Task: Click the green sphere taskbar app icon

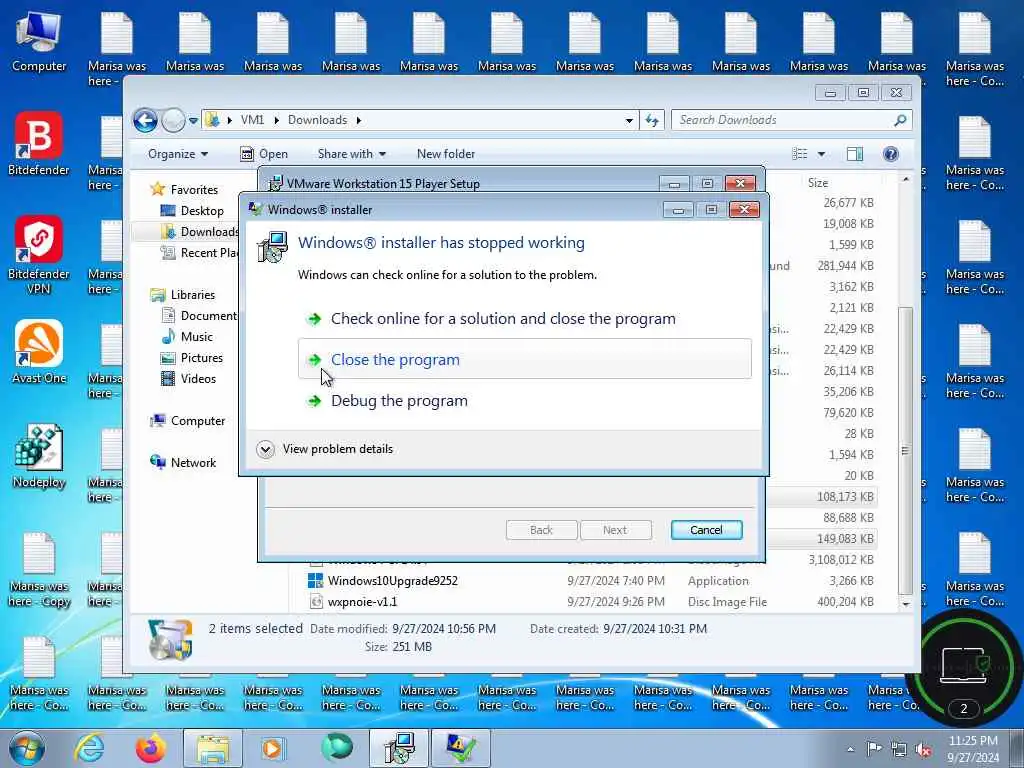Action: click(x=337, y=748)
